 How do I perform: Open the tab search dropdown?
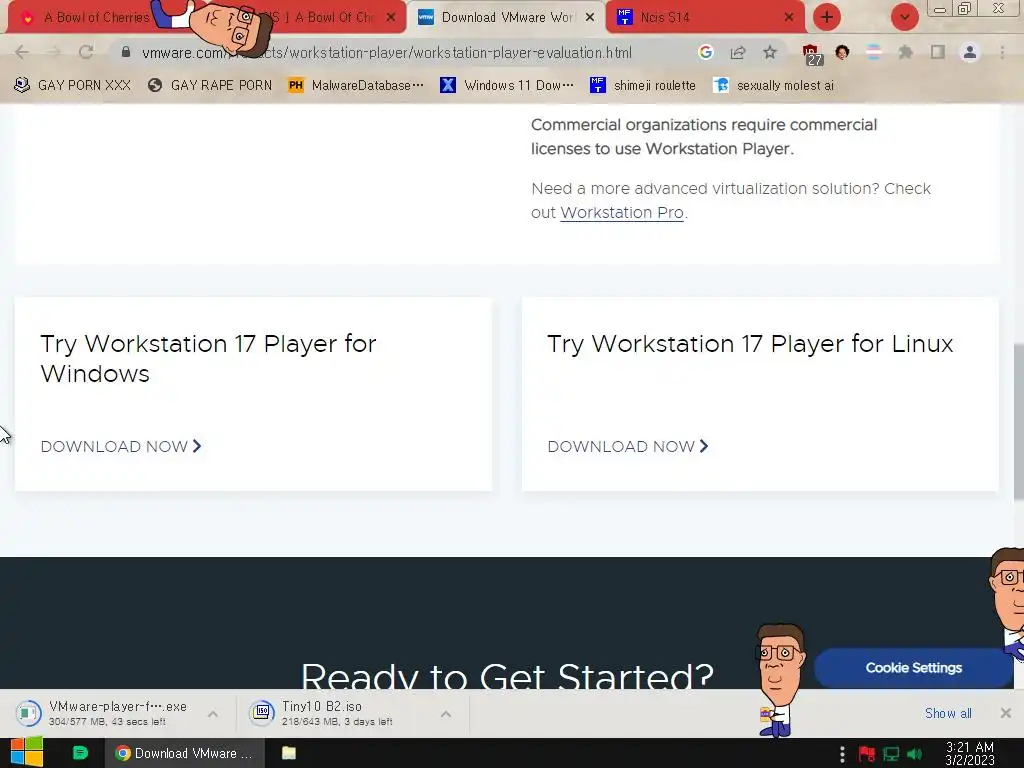pyautogui.click(x=904, y=17)
